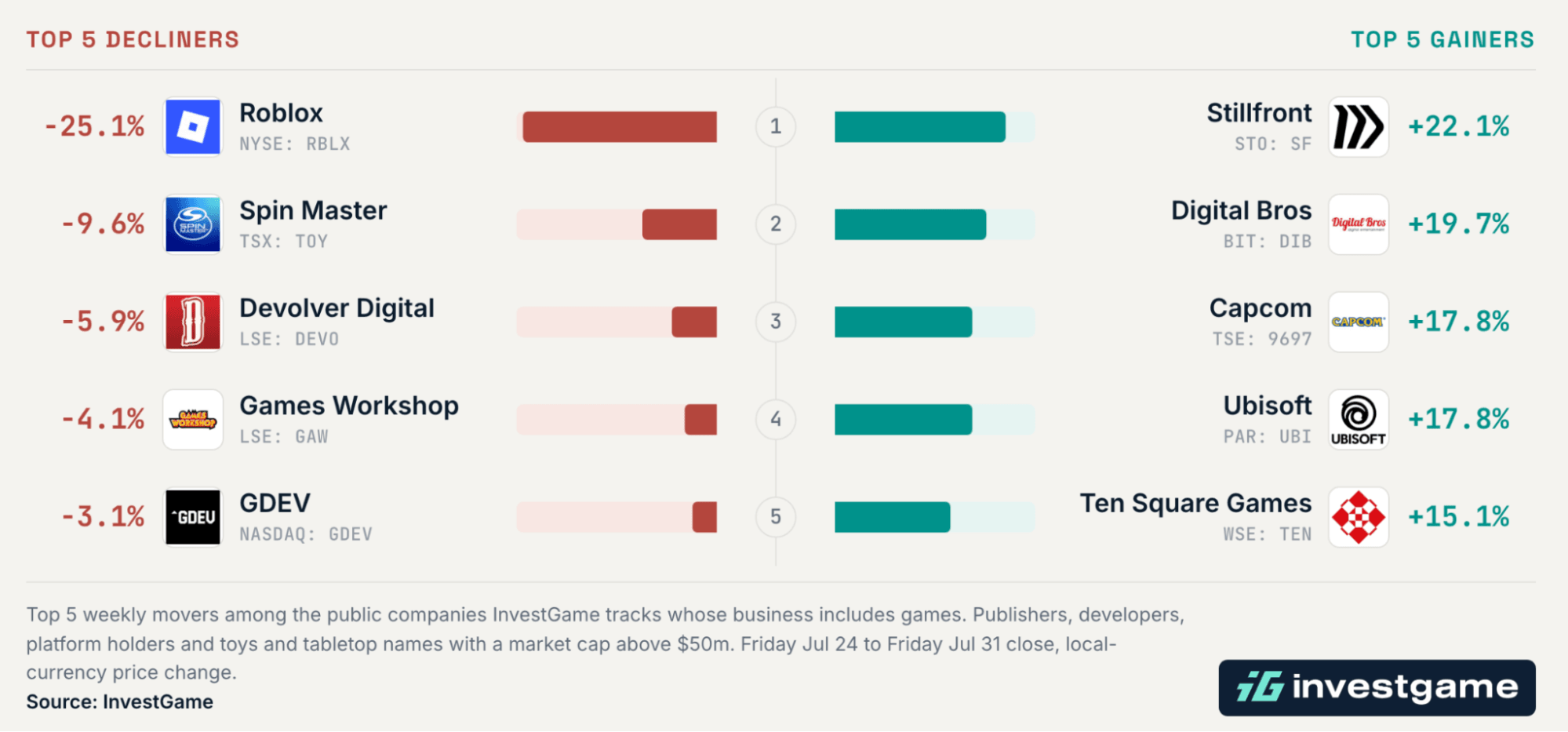Click the NASDAQ: GDEV ticker label
This screenshot has width=1568, height=732.
pyautogui.click(x=306, y=534)
